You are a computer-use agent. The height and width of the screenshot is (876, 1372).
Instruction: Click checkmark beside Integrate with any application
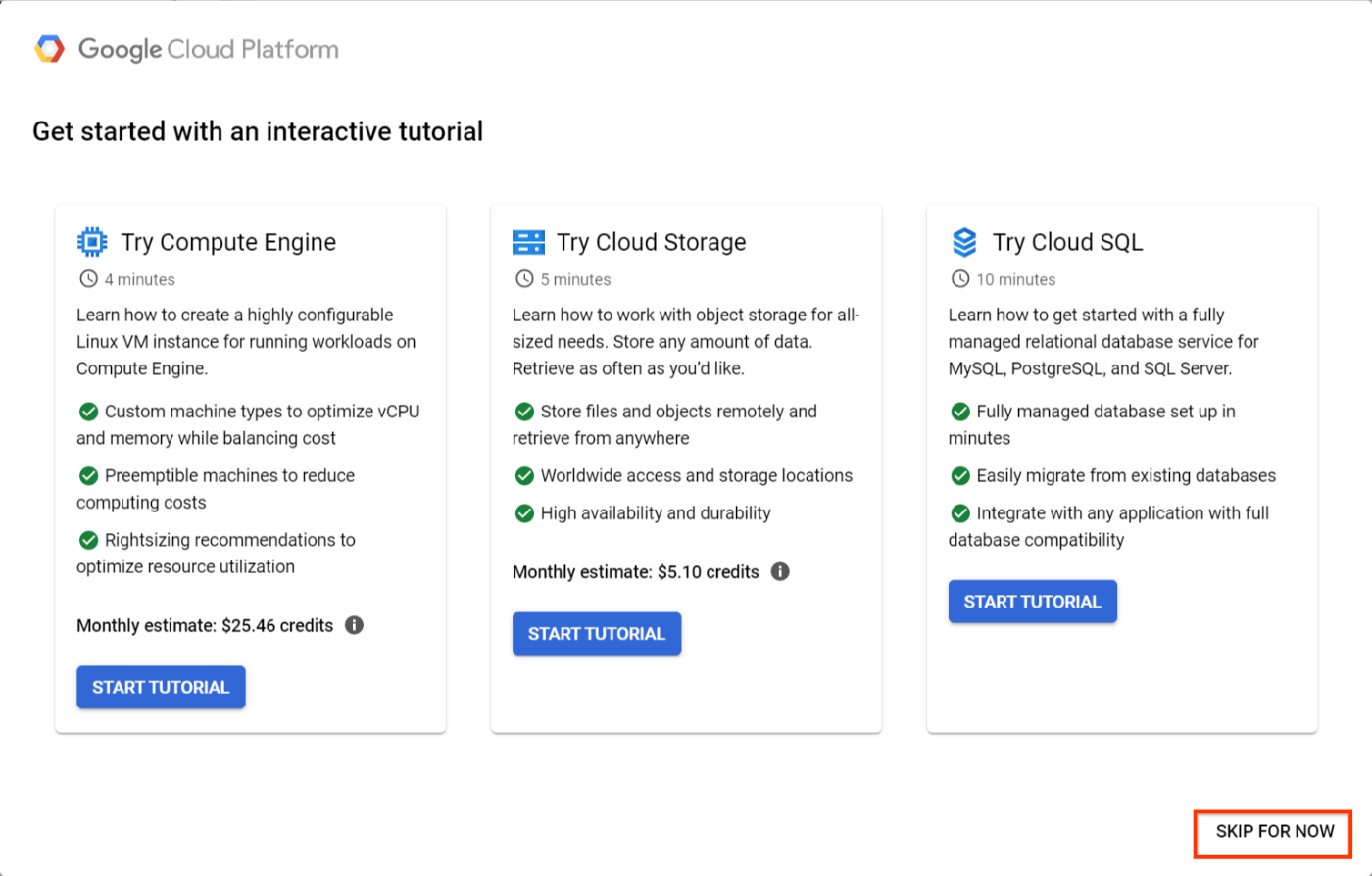click(960, 513)
